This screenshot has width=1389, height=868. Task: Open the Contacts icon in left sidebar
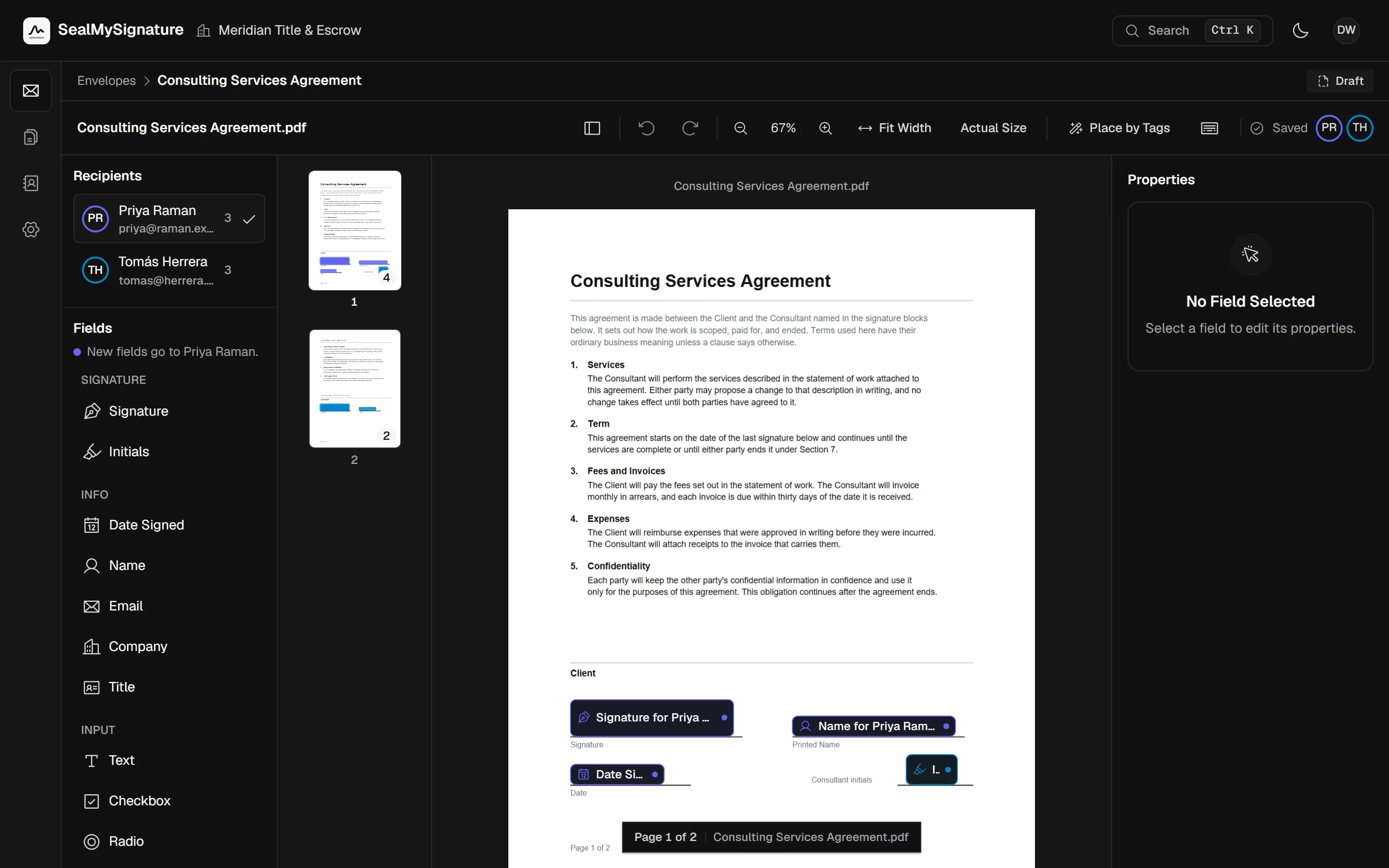click(x=31, y=183)
